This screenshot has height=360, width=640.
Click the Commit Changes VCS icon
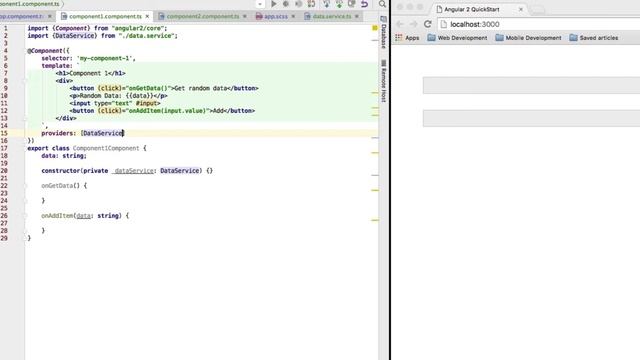pyautogui.click(x=339, y=4)
